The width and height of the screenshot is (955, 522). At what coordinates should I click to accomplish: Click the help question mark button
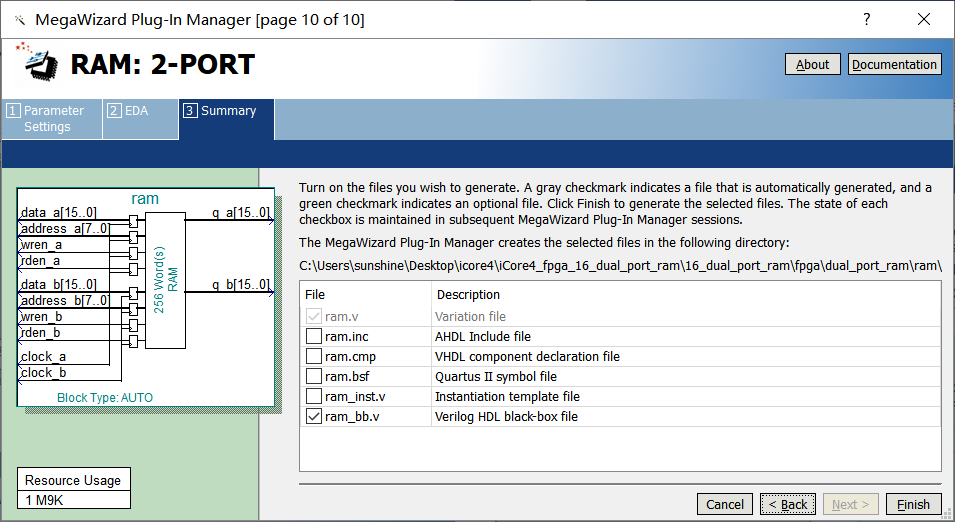[x=866, y=20]
